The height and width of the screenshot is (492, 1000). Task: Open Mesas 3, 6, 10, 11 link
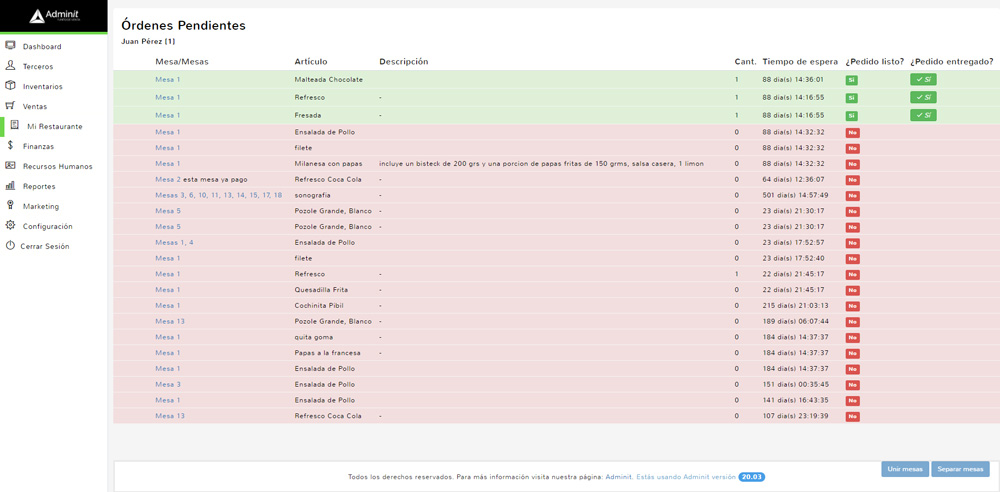tap(218, 196)
